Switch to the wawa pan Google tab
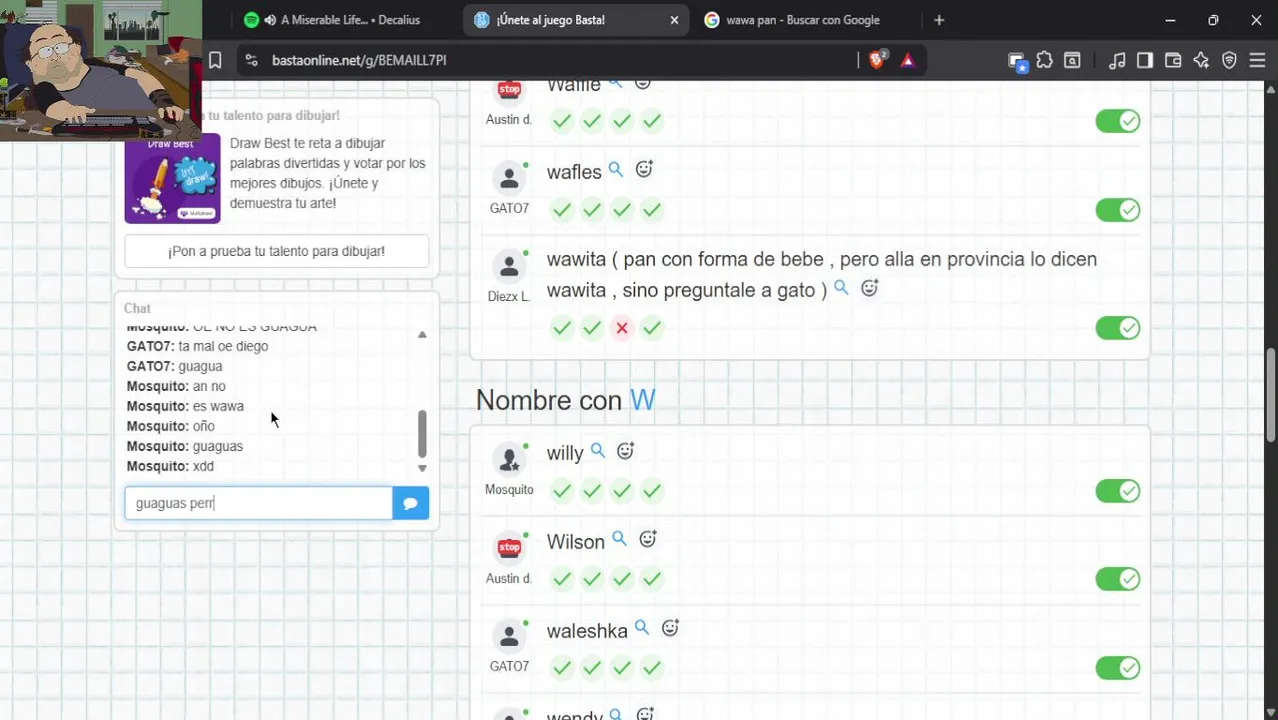The height and width of the screenshot is (720, 1278). (x=805, y=20)
